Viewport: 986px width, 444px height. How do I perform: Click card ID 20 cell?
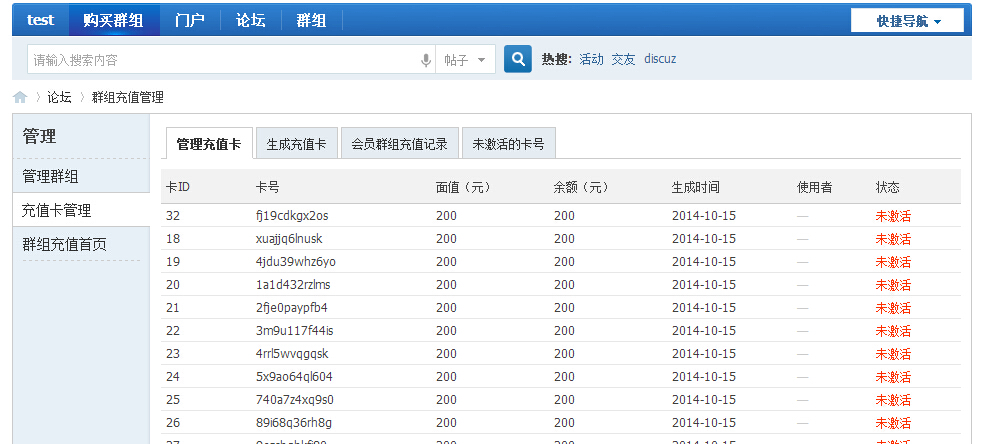point(173,285)
